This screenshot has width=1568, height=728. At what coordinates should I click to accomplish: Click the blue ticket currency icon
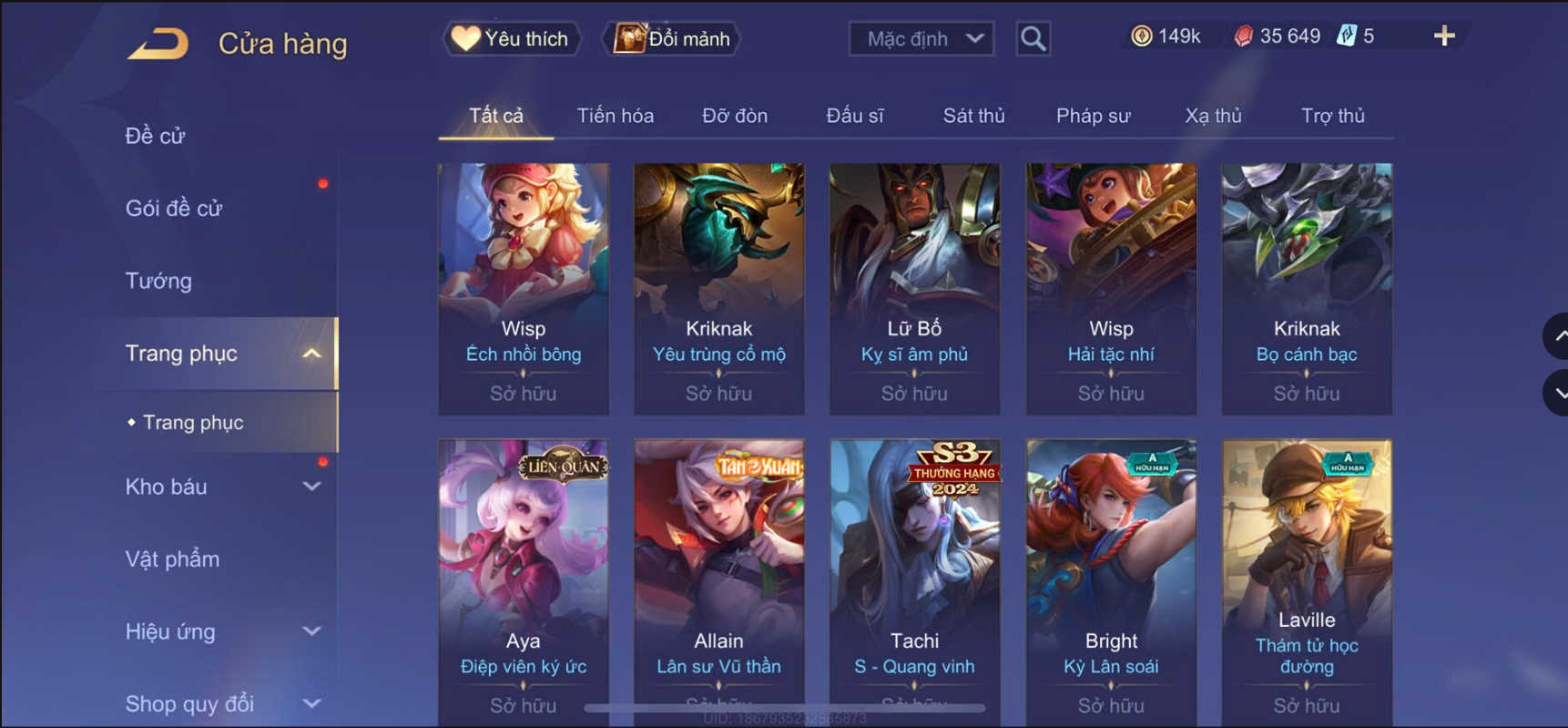[x=1347, y=36]
